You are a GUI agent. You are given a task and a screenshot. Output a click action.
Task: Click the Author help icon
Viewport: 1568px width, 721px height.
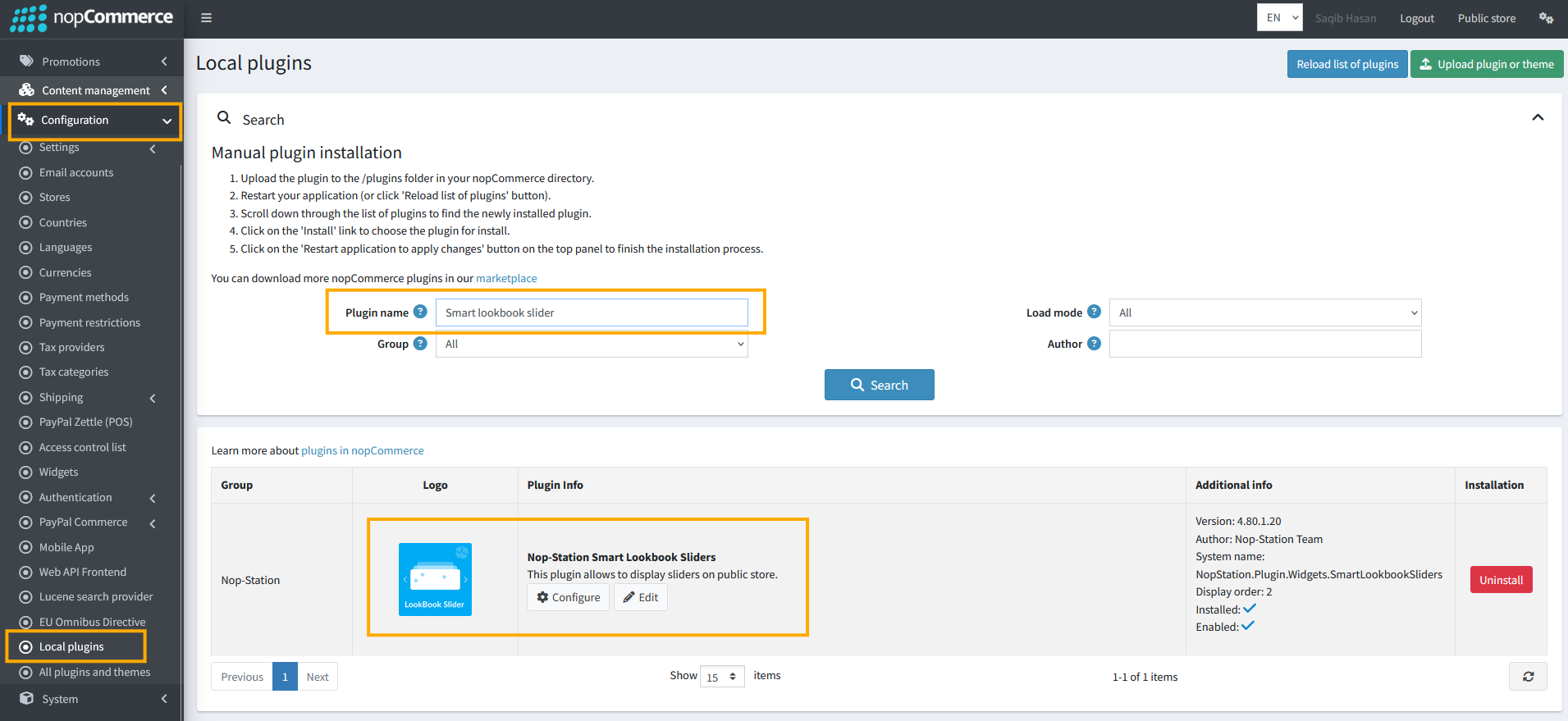pos(1094,344)
